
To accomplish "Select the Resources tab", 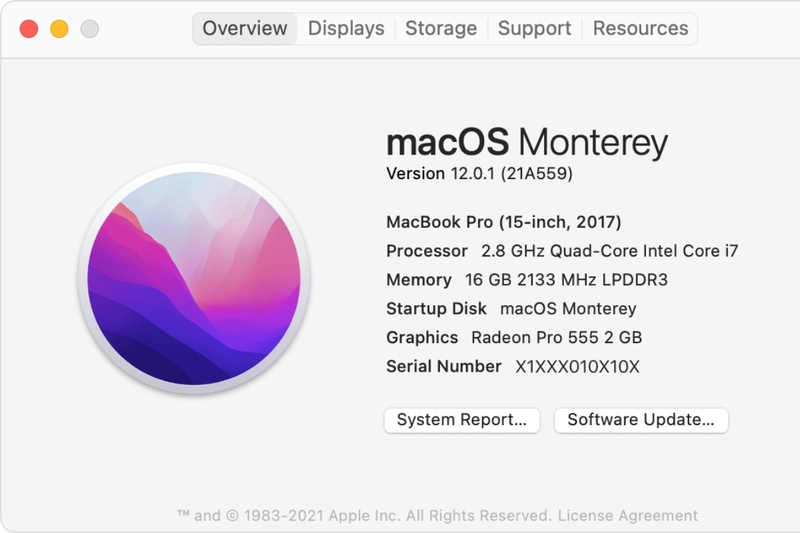I will tap(640, 29).
